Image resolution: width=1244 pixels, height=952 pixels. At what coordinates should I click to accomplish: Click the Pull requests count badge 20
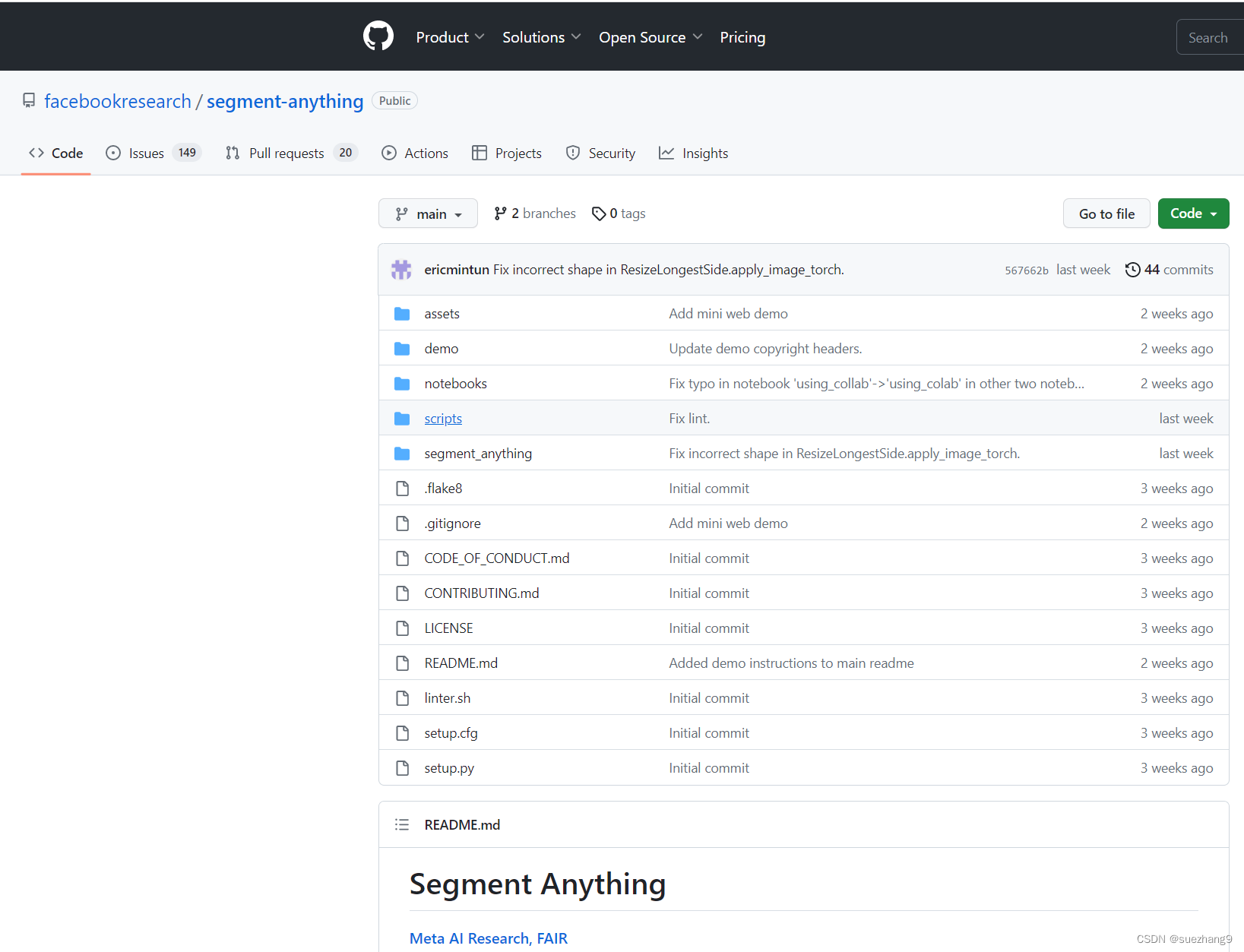point(346,153)
